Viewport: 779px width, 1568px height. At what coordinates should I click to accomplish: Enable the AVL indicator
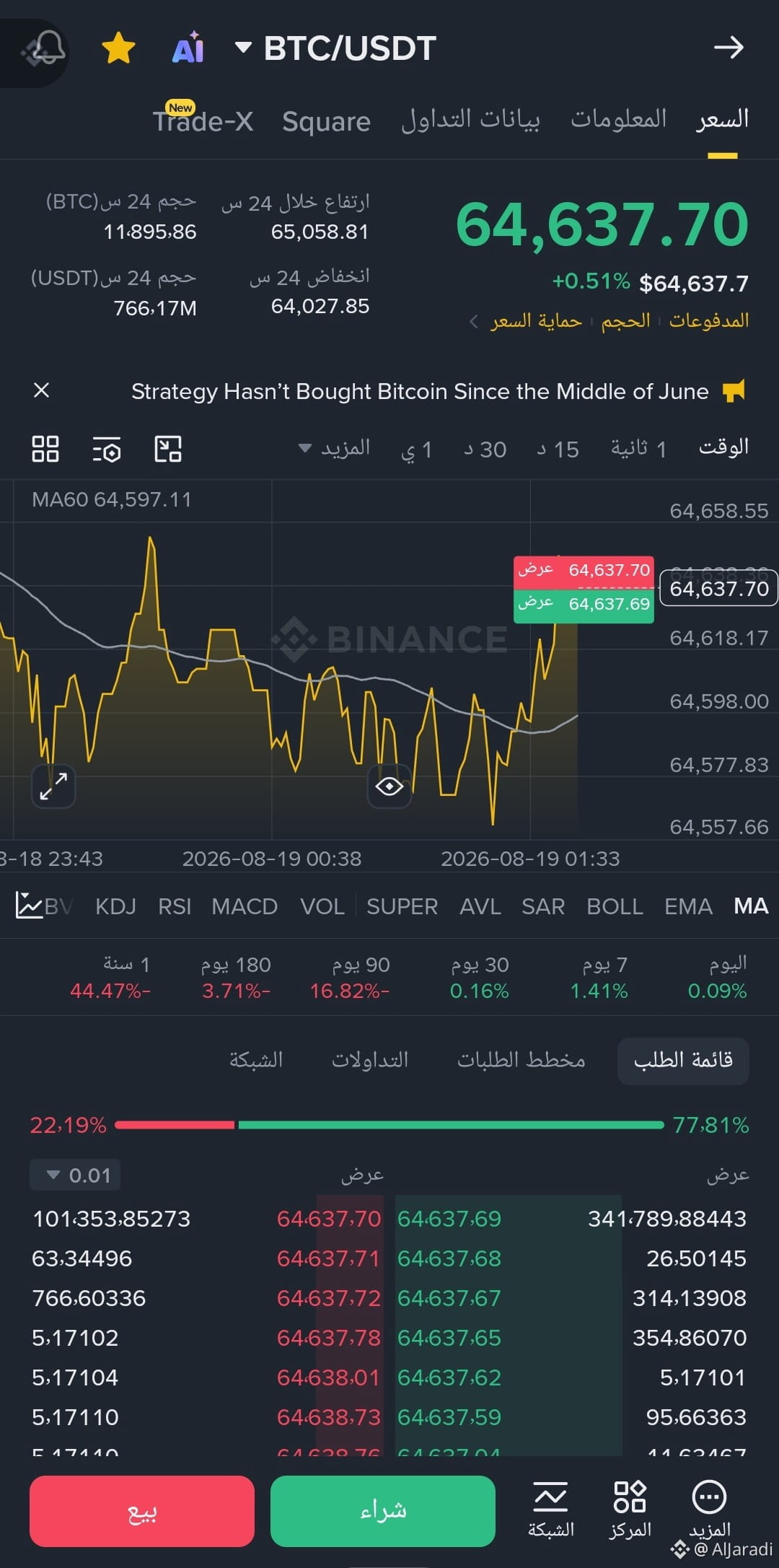tap(480, 906)
